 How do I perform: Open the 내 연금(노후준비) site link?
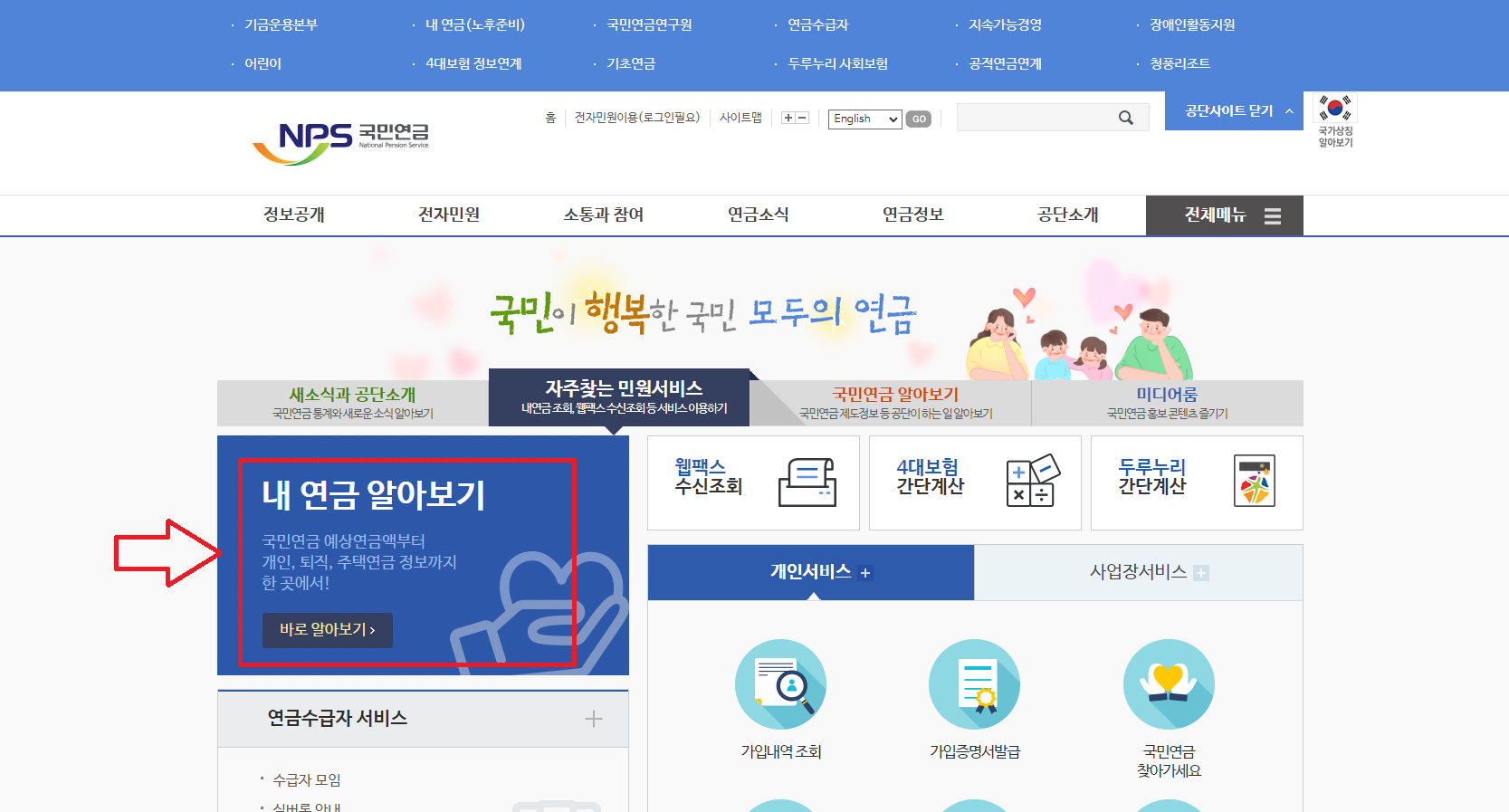(x=475, y=25)
